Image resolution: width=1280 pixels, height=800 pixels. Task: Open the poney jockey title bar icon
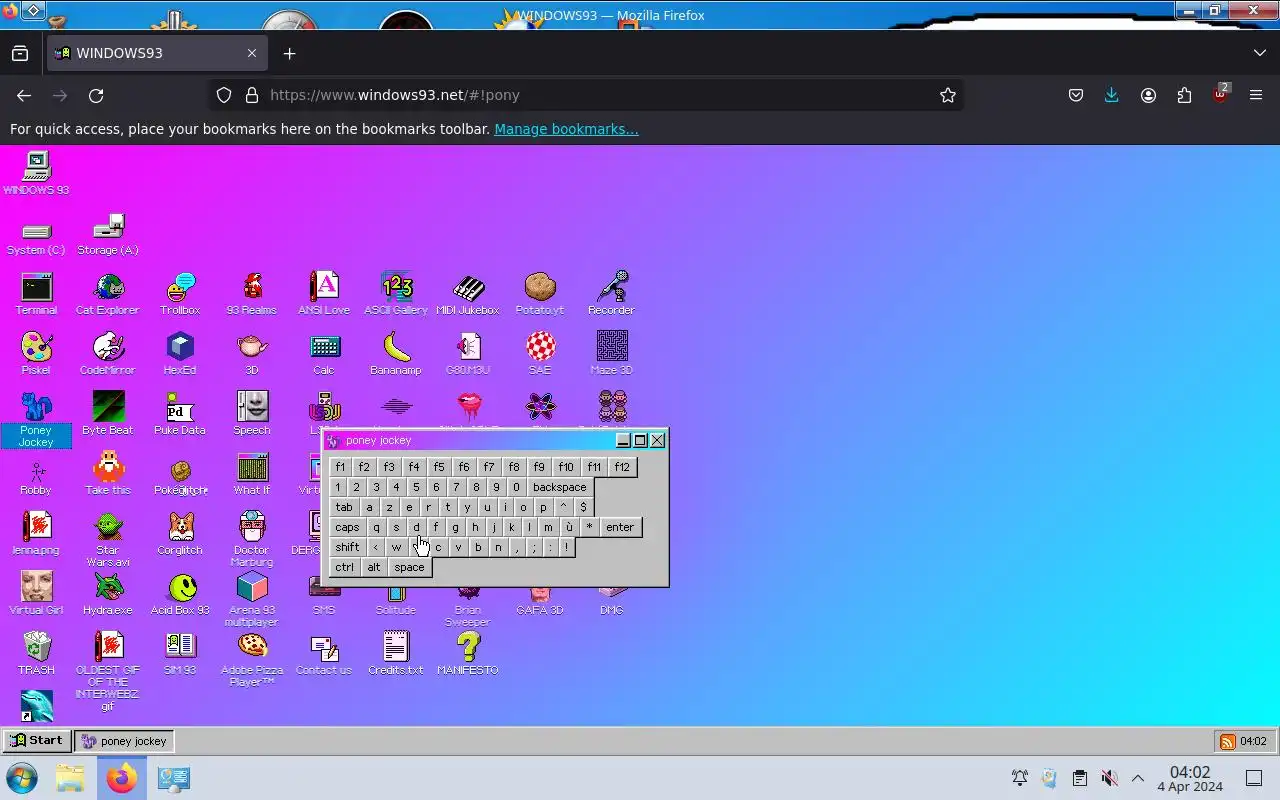[334, 440]
